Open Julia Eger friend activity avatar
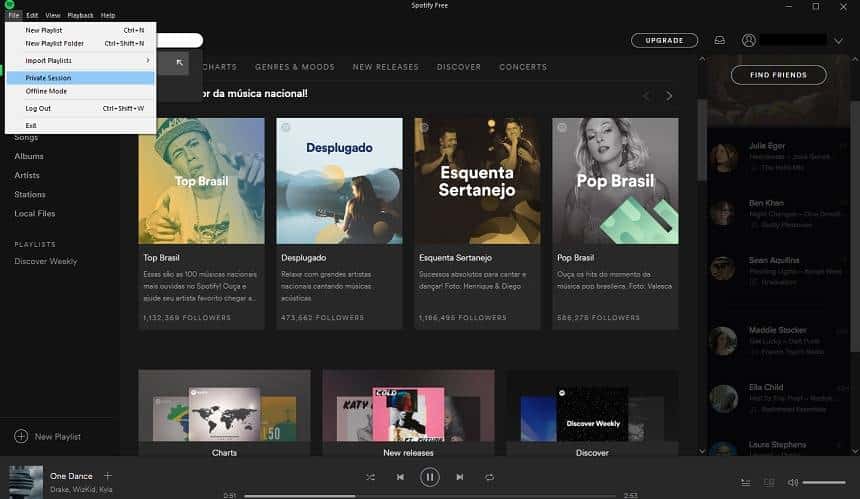 [723, 157]
